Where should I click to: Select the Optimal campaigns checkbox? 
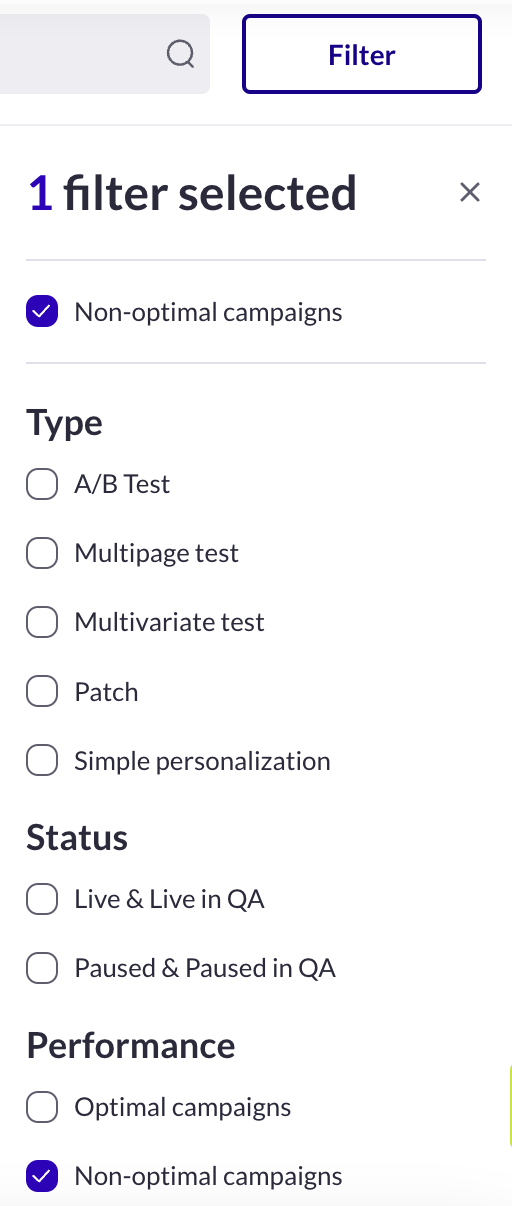coord(42,1107)
